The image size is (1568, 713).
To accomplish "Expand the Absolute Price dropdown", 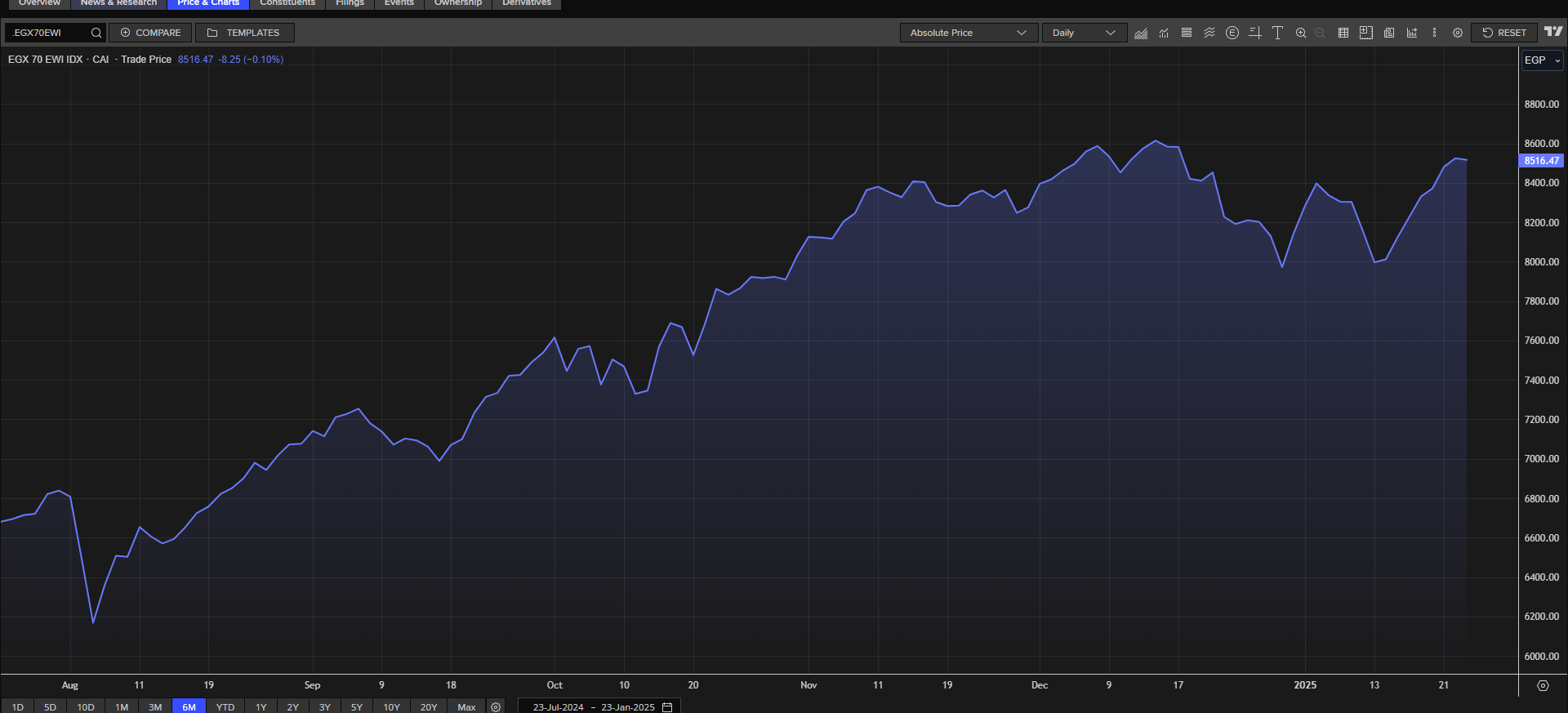I will 969,33.
